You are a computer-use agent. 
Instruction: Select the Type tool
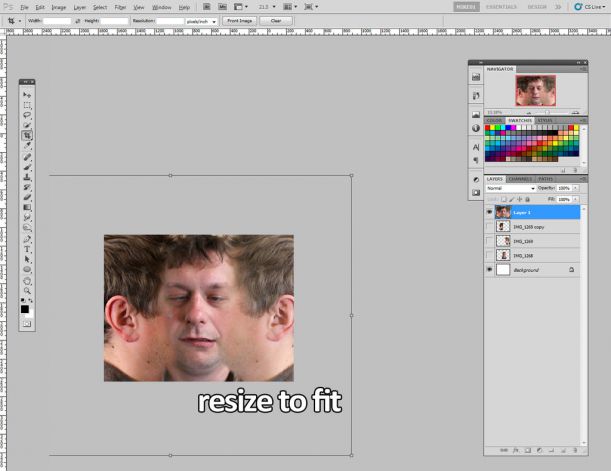click(27, 249)
